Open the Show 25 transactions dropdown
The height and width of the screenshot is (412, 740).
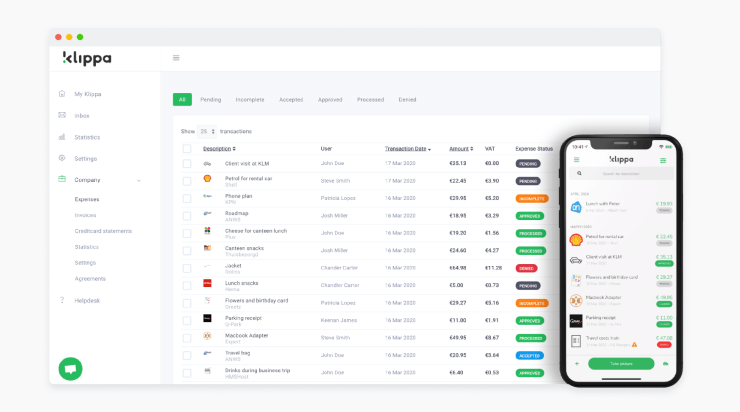[x=207, y=131]
